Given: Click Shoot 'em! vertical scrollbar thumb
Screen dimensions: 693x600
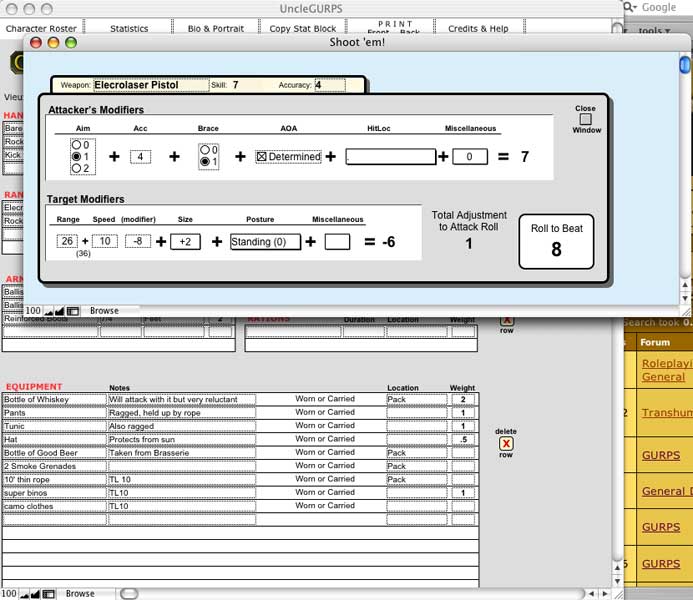Looking at the screenshot, I should pos(685,65).
